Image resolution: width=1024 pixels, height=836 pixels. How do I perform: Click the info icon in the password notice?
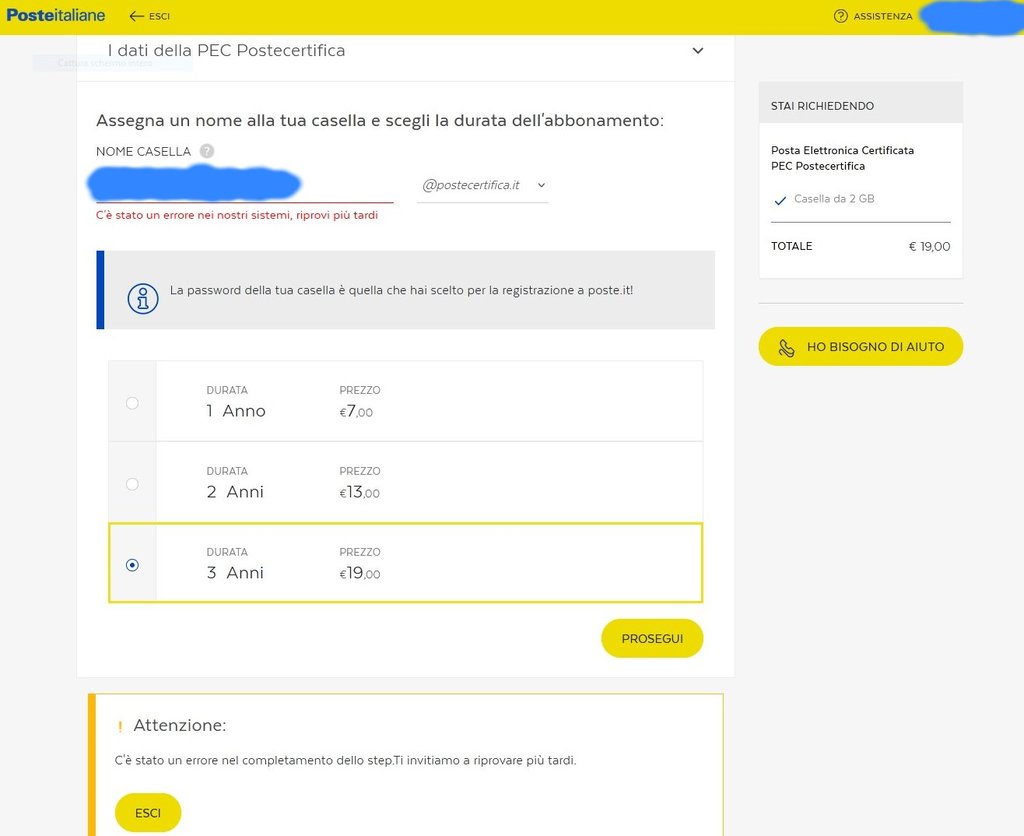(143, 298)
